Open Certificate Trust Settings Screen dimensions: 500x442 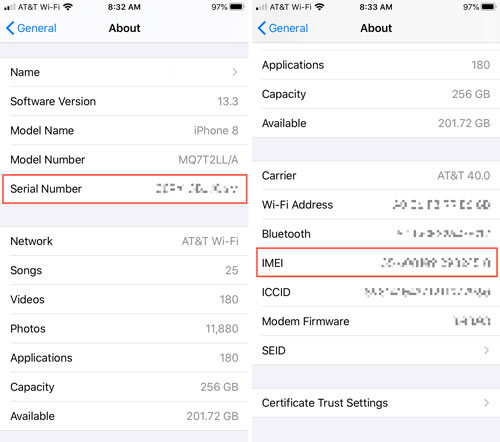click(376, 403)
